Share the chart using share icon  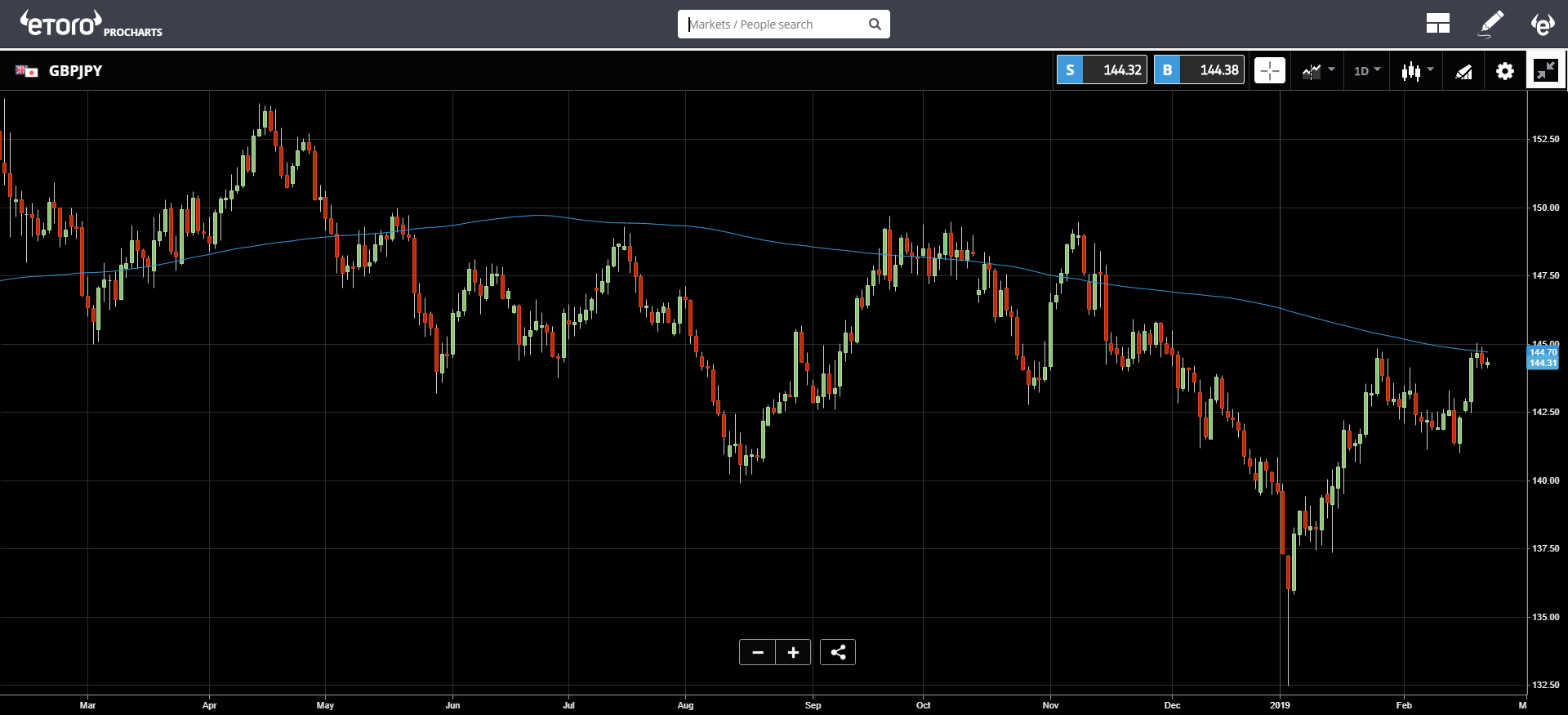[x=838, y=652]
